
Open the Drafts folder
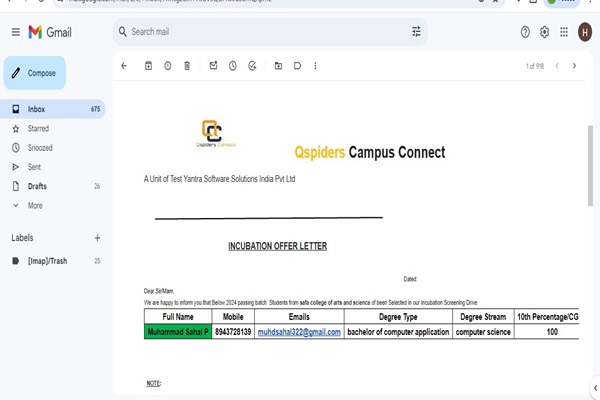52,186
